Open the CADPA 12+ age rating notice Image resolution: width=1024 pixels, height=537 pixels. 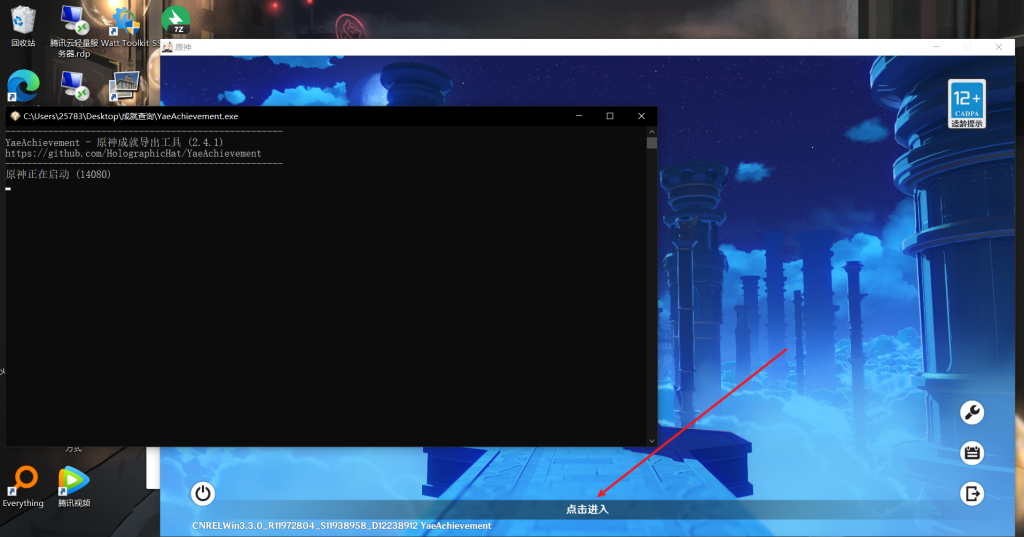click(x=967, y=104)
